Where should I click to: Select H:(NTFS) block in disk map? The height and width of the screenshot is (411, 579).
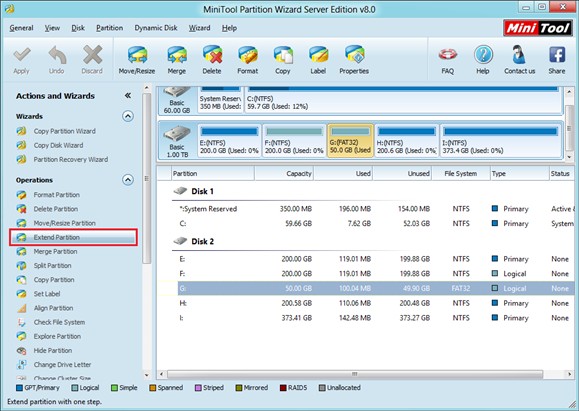[407, 141]
